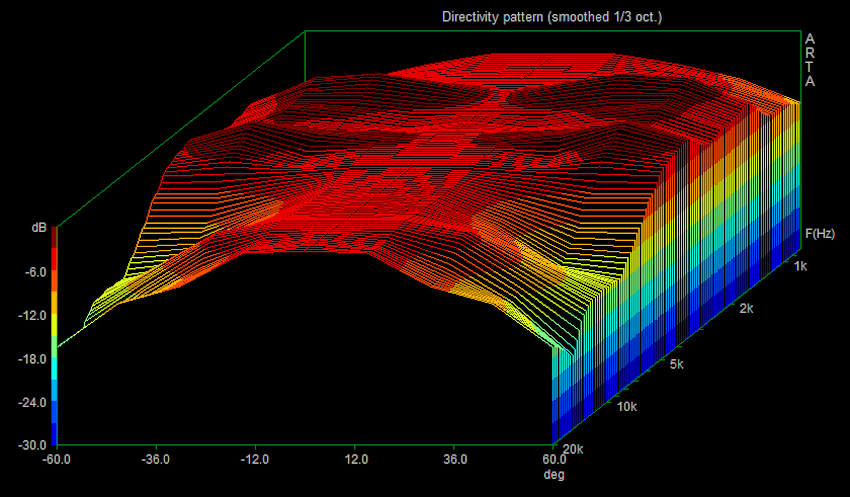Click the deg unit label
The height and width of the screenshot is (497, 850).
tap(554, 474)
